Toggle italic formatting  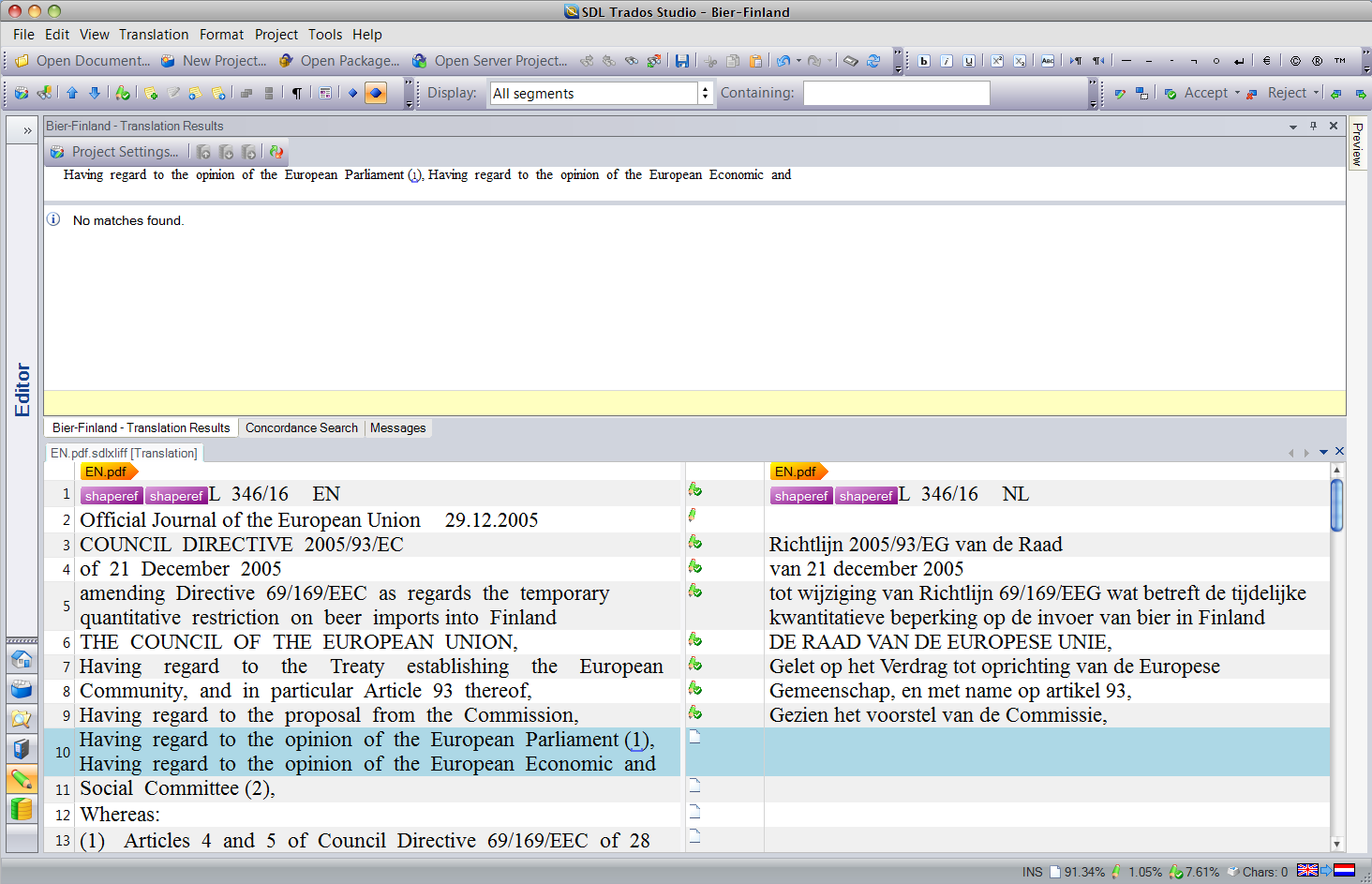[947, 61]
